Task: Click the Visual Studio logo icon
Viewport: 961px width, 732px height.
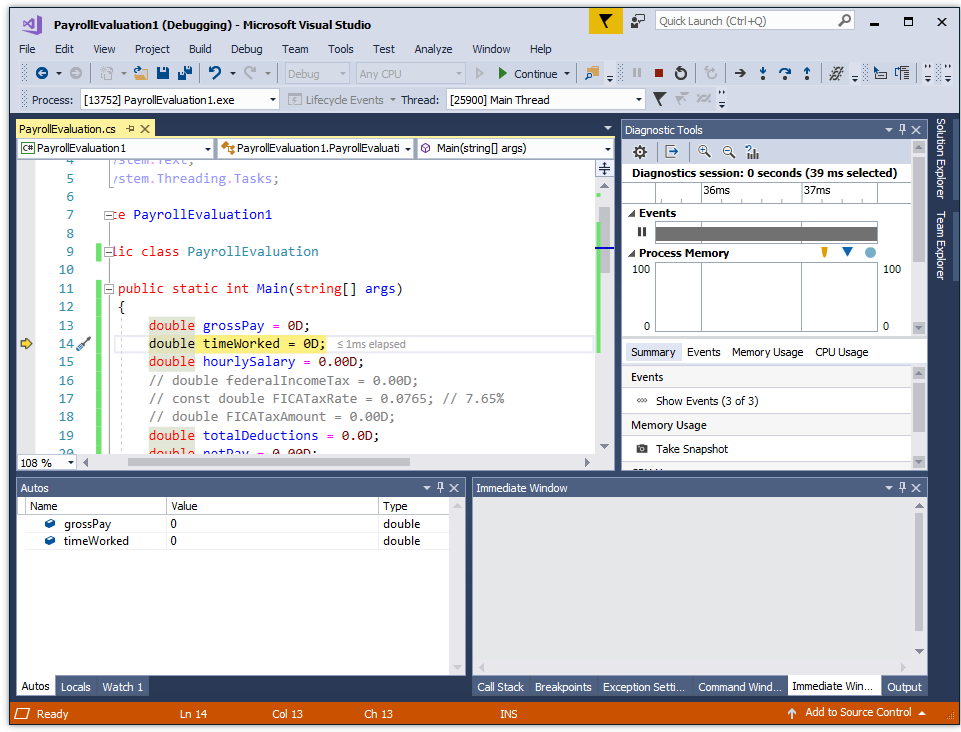Action: (32, 25)
